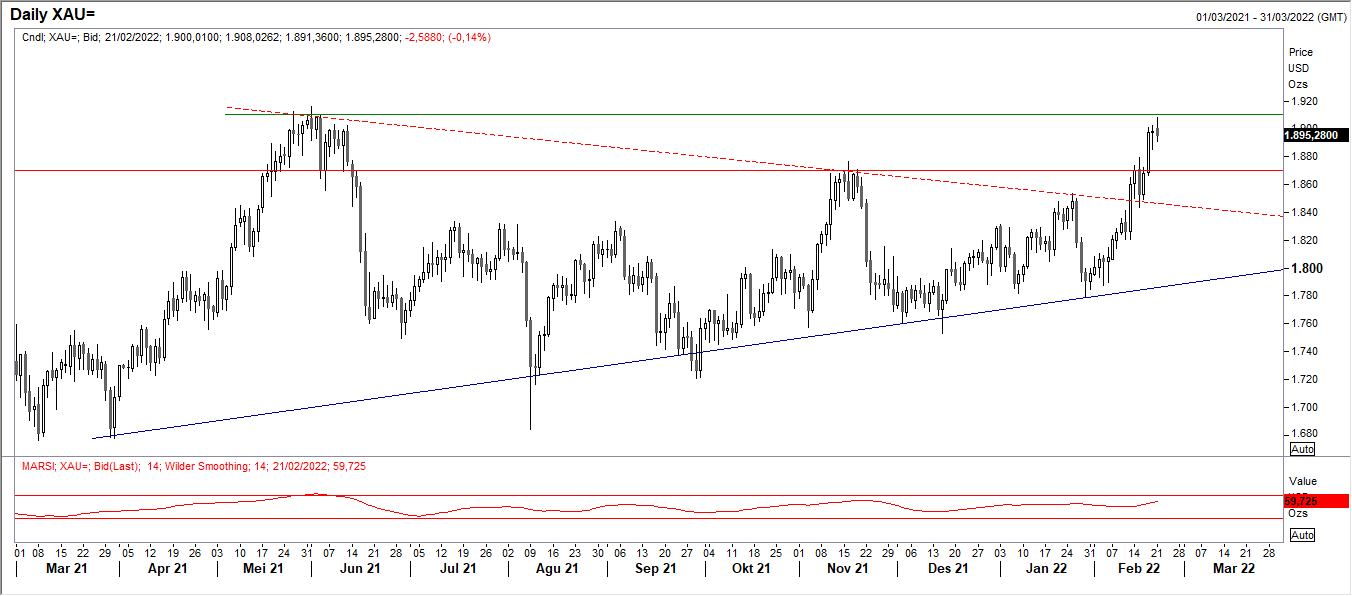The height and width of the screenshot is (596, 1352).
Task: Click the "Okt 21" month label
Action: point(750,569)
